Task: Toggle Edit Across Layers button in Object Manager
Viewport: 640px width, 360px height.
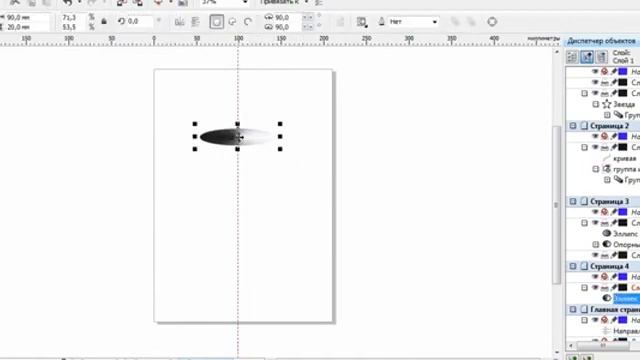Action: tap(587, 57)
